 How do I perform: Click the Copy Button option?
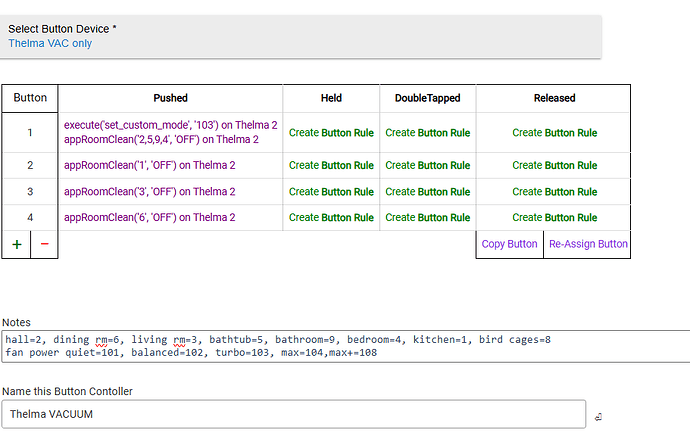coord(509,244)
